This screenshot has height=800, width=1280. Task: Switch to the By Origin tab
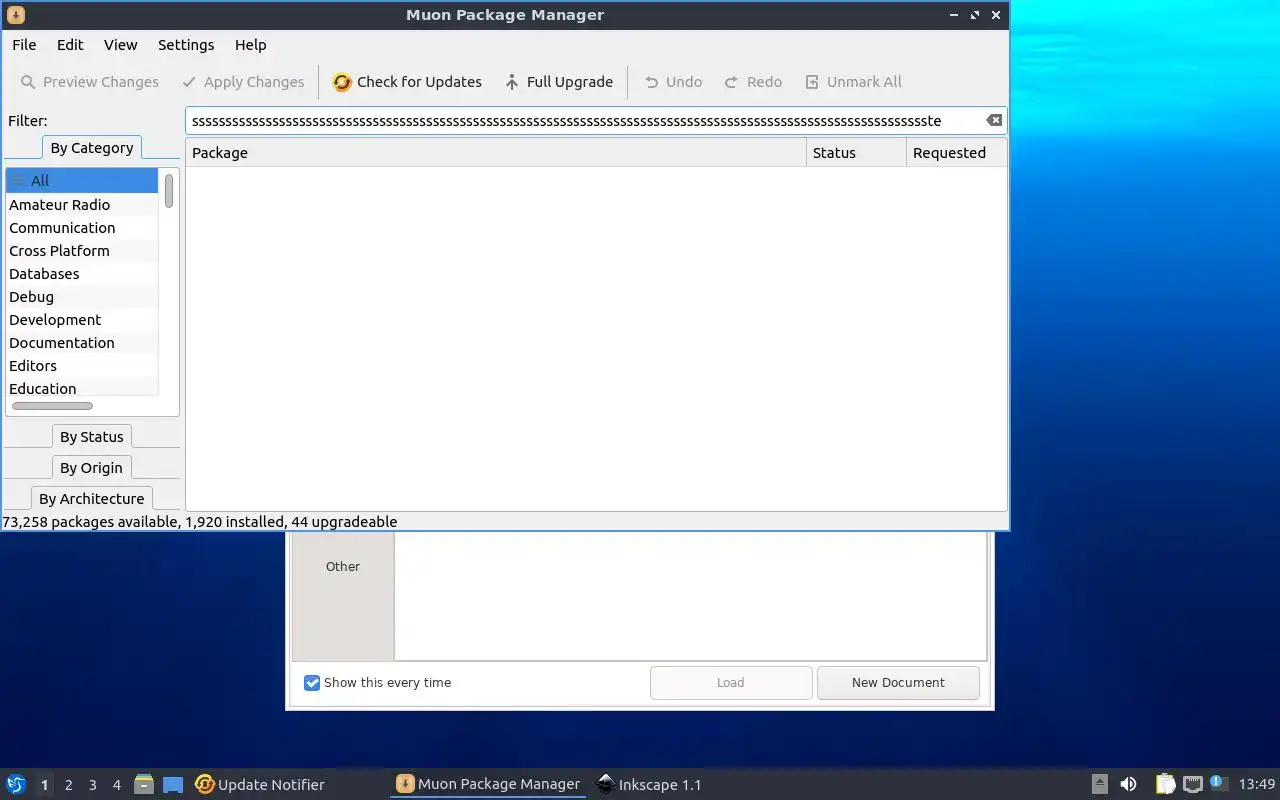92,468
